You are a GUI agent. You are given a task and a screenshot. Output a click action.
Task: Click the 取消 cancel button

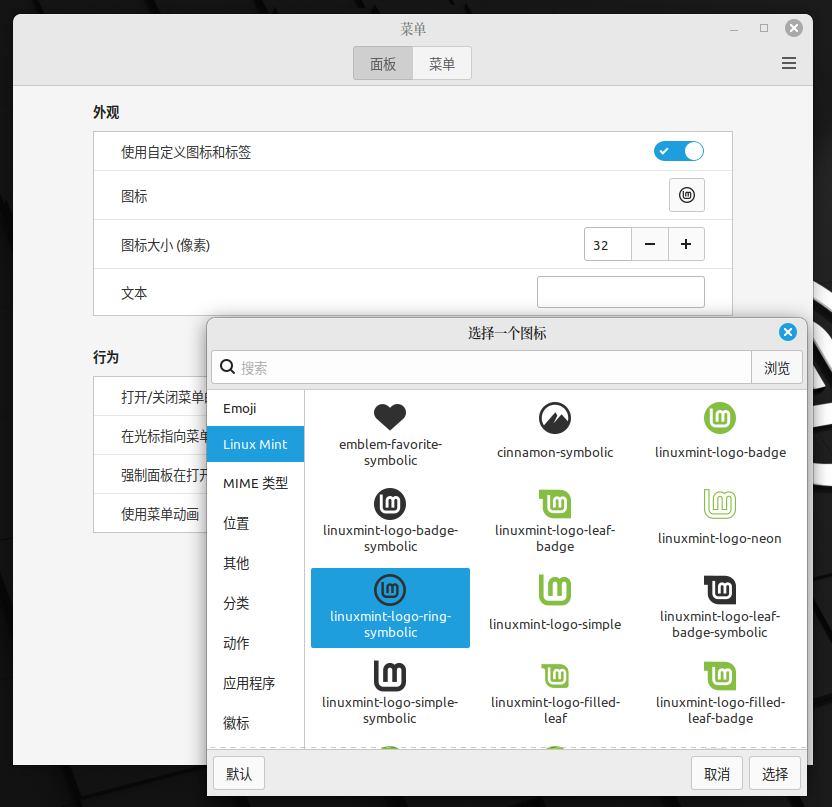pyautogui.click(x=717, y=774)
